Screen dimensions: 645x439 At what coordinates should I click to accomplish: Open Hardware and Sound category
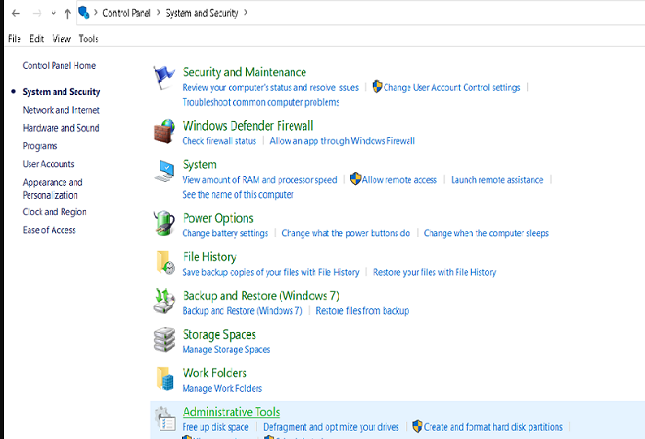[61, 128]
